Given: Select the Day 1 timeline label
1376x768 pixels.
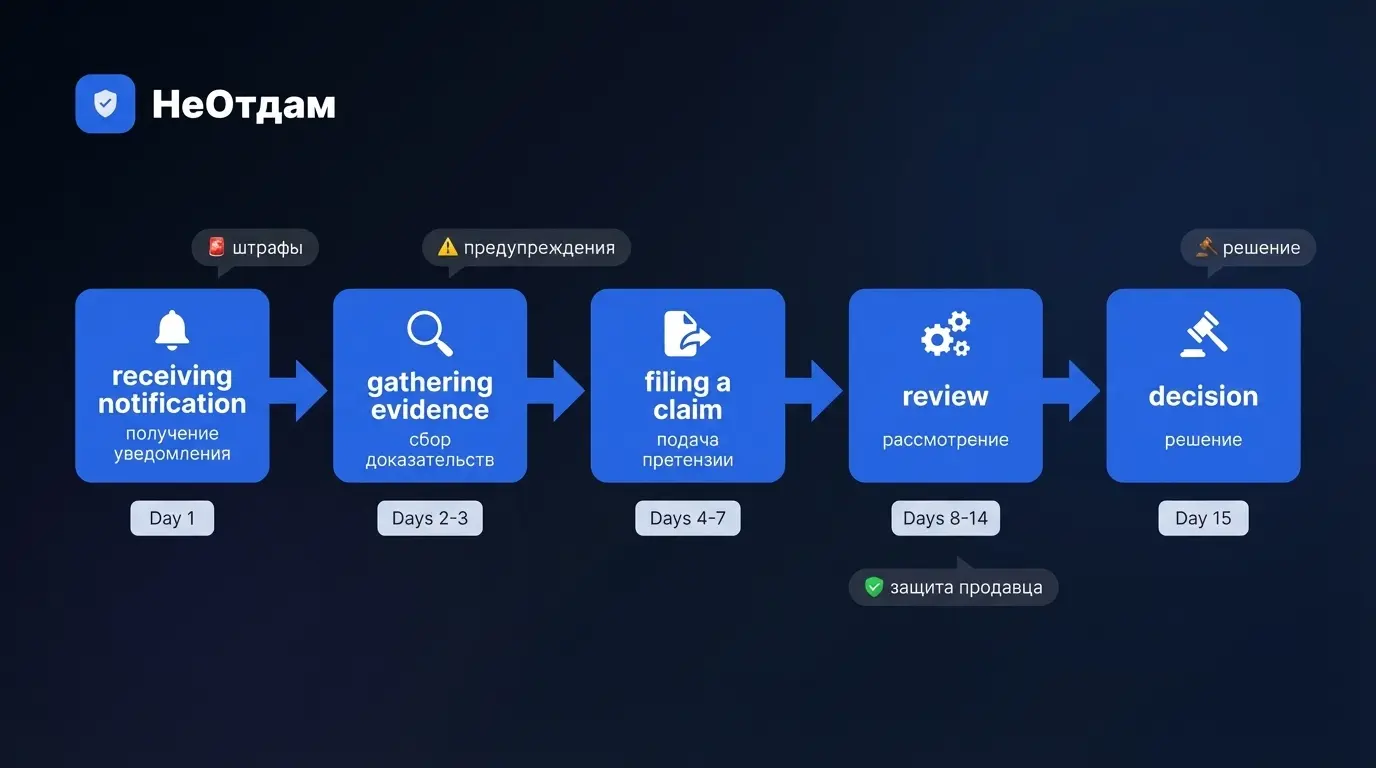Looking at the screenshot, I should [x=172, y=518].
